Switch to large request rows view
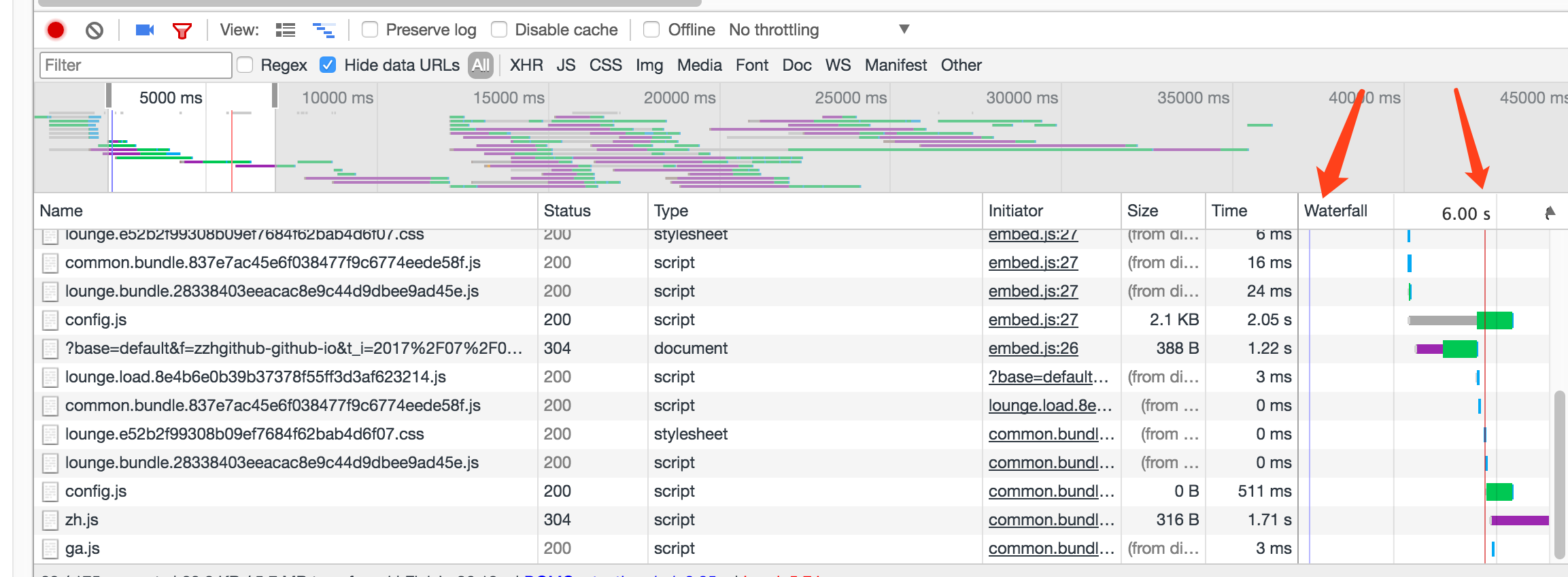Viewport: 1568px width, 577px height. click(286, 30)
